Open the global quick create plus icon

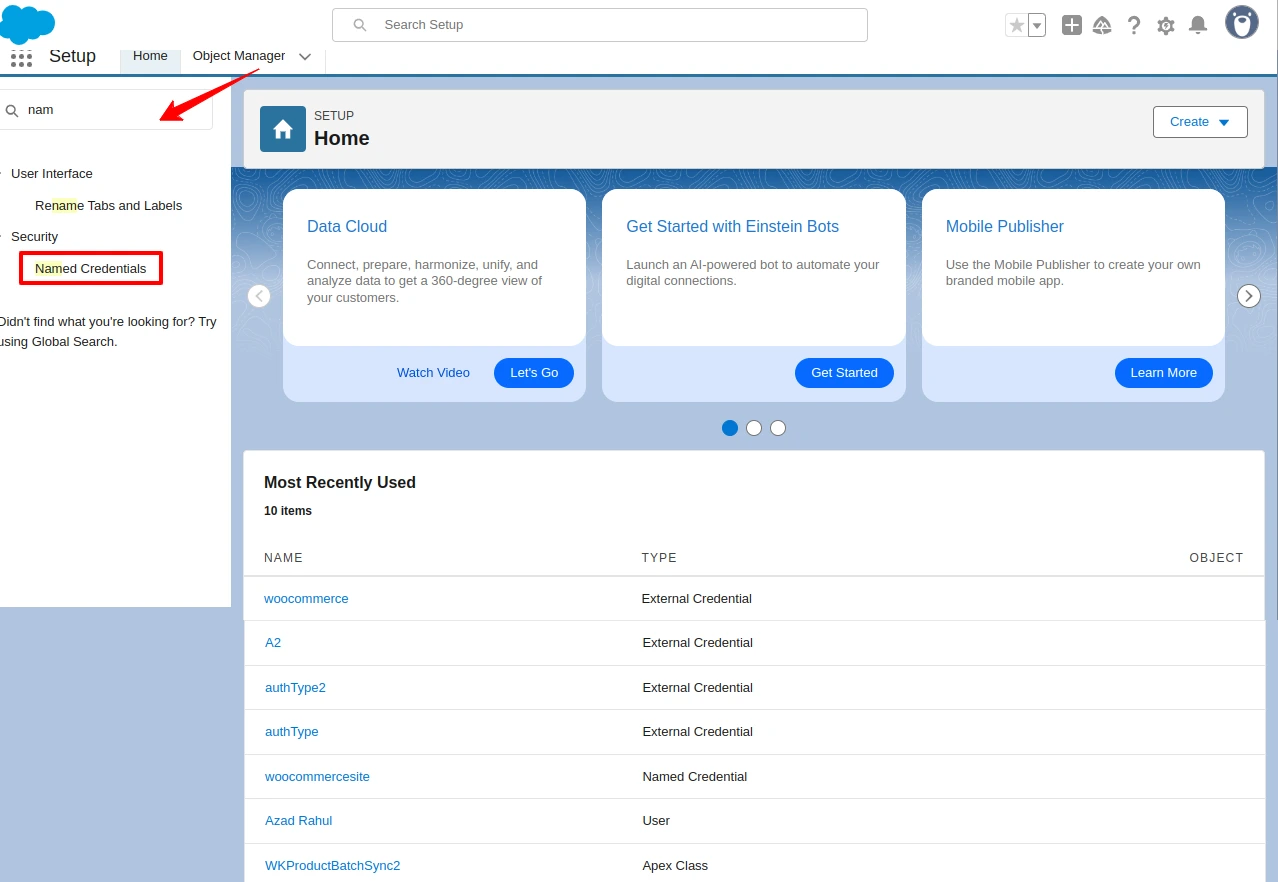tap(1070, 24)
